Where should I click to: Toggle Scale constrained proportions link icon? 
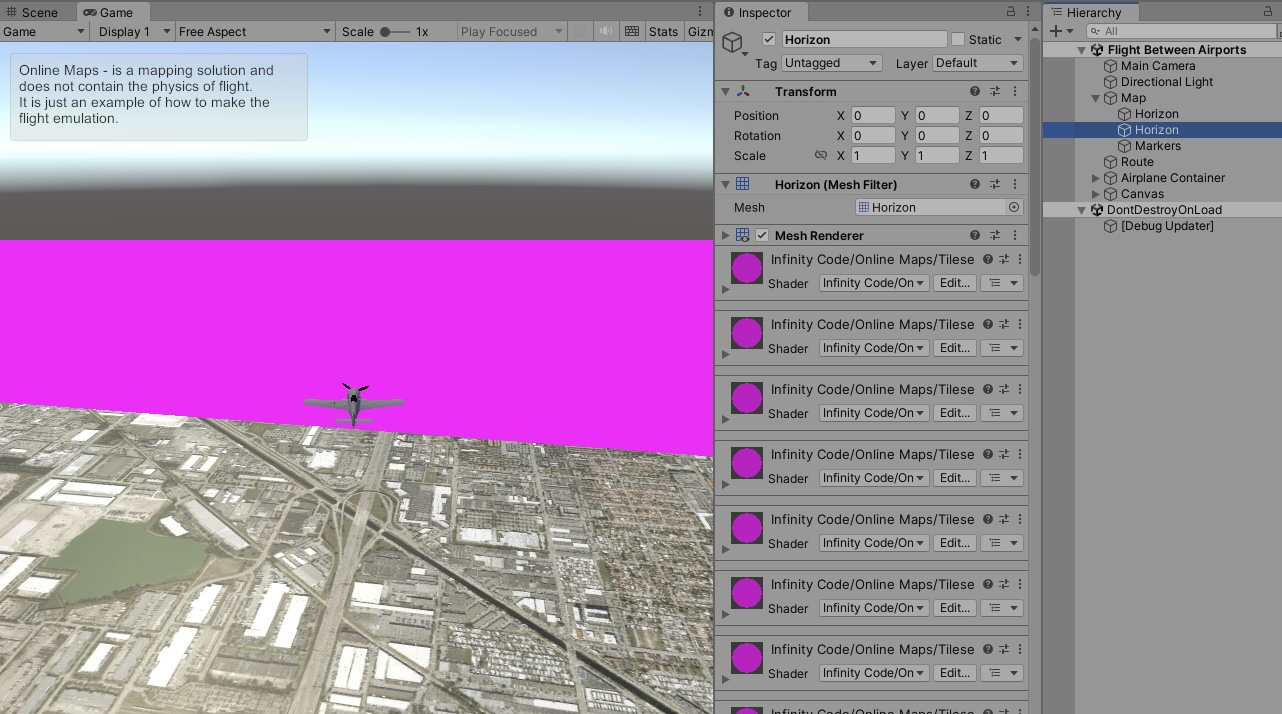(x=821, y=155)
